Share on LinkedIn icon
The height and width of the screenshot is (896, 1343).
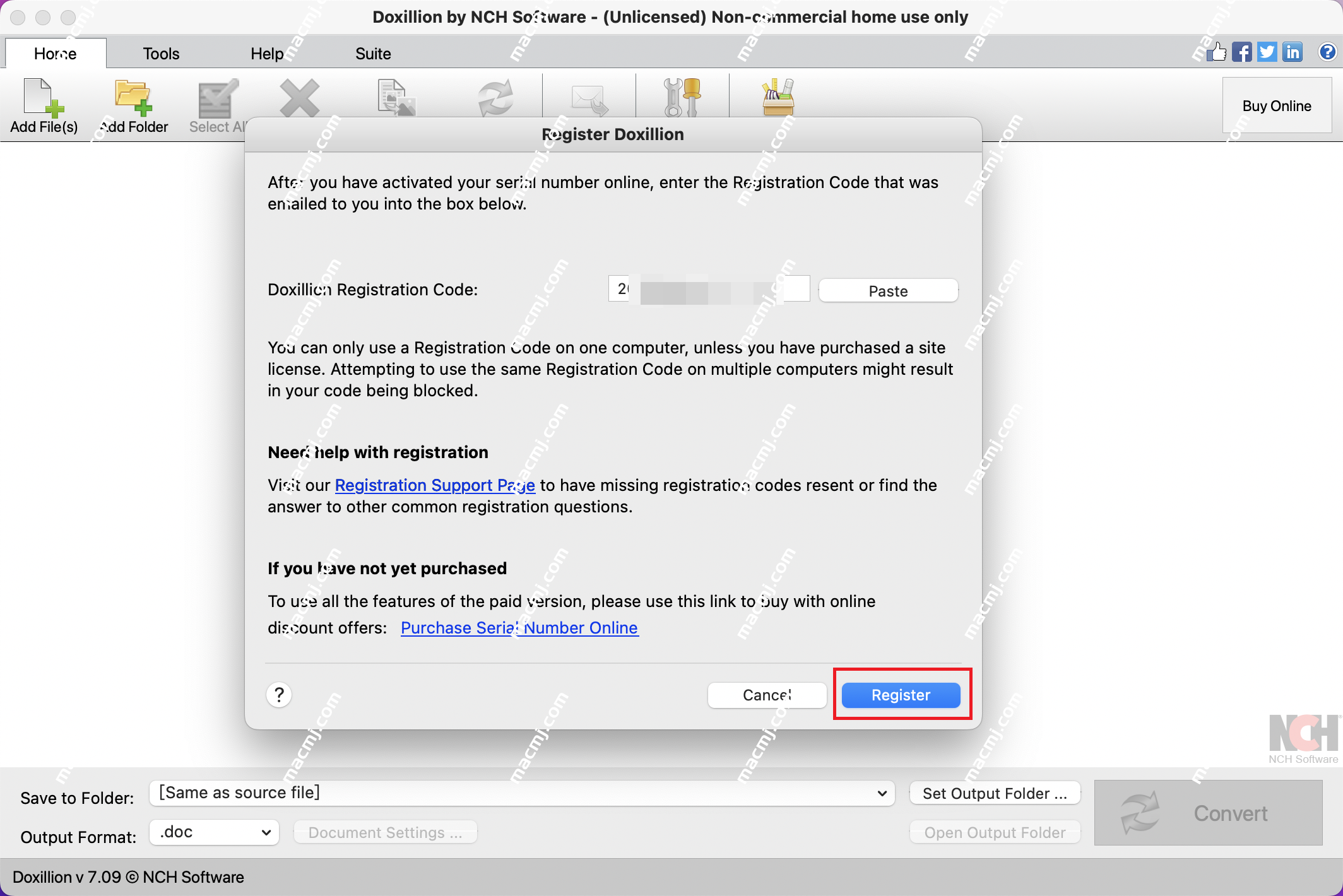pyautogui.click(x=1292, y=52)
